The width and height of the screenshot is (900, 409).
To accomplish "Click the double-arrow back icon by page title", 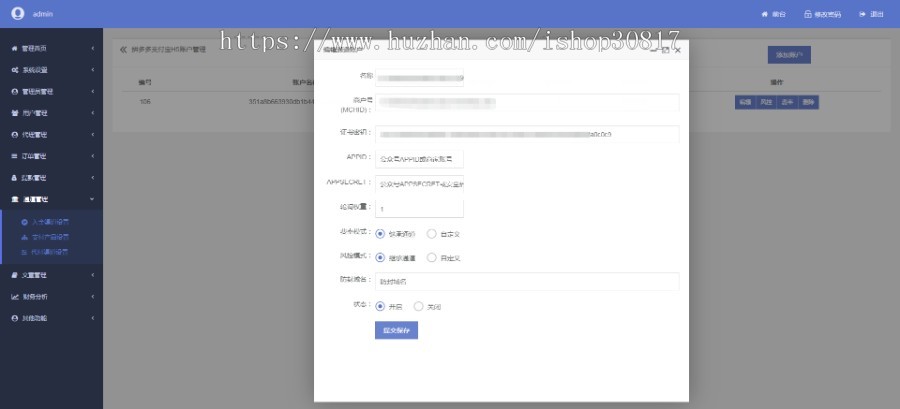I will point(123,49).
